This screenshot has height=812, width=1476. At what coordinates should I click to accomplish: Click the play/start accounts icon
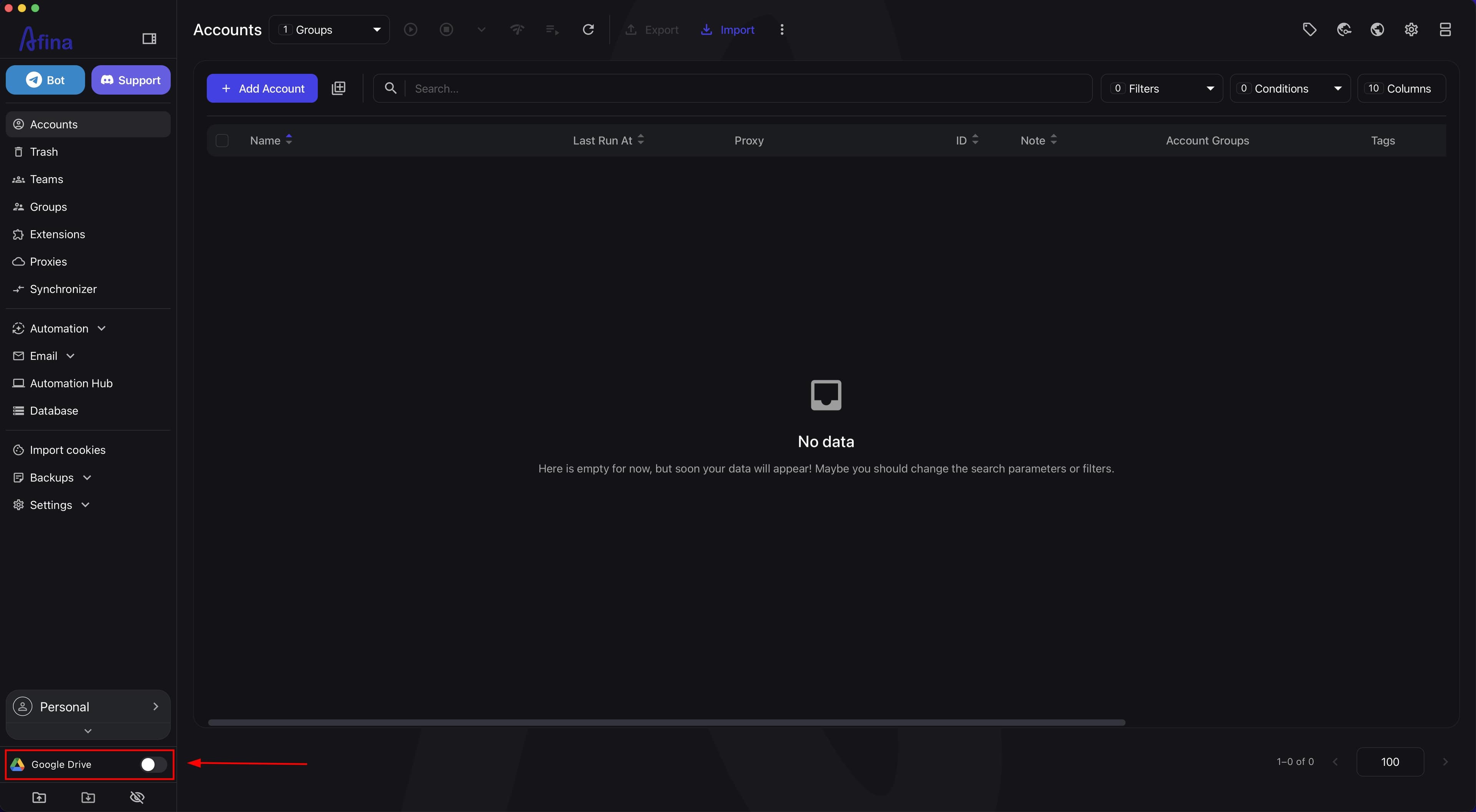pos(410,30)
